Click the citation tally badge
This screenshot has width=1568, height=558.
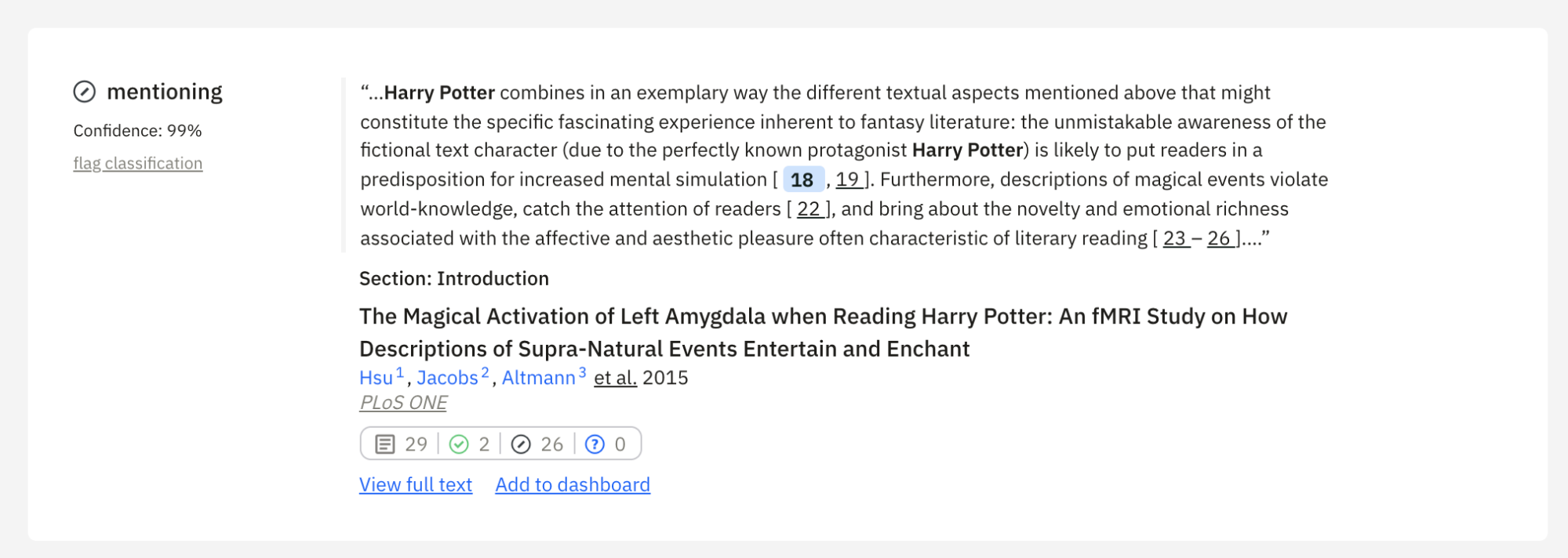click(x=500, y=444)
